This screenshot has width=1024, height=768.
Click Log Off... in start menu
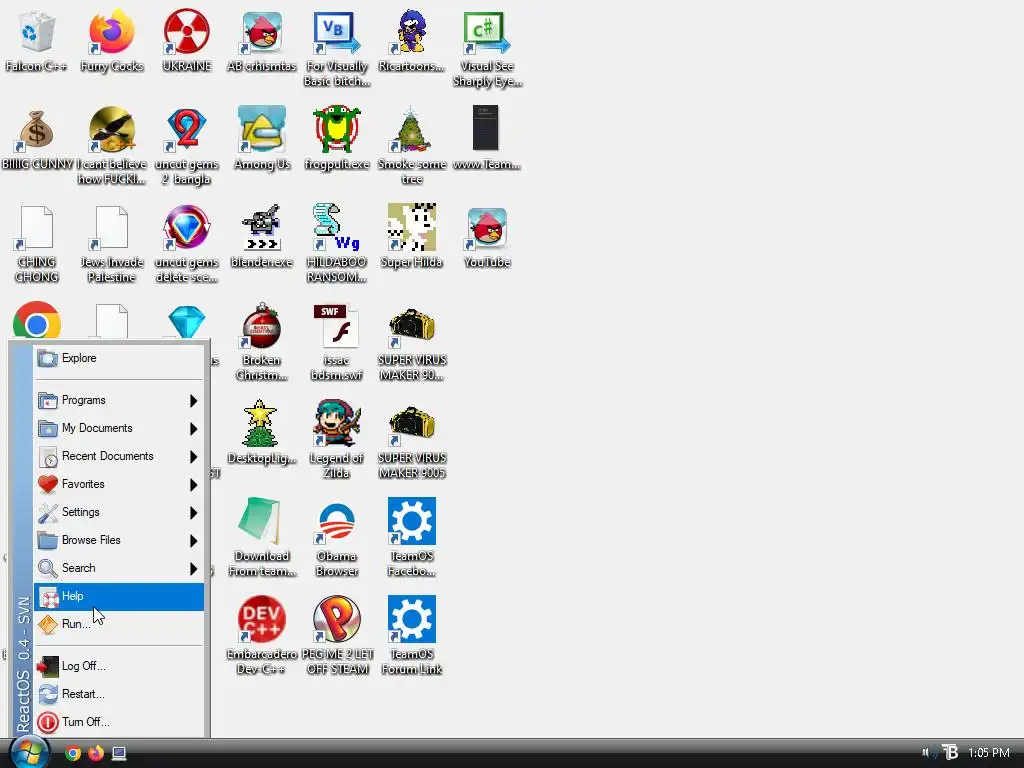(x=119, y=666)
